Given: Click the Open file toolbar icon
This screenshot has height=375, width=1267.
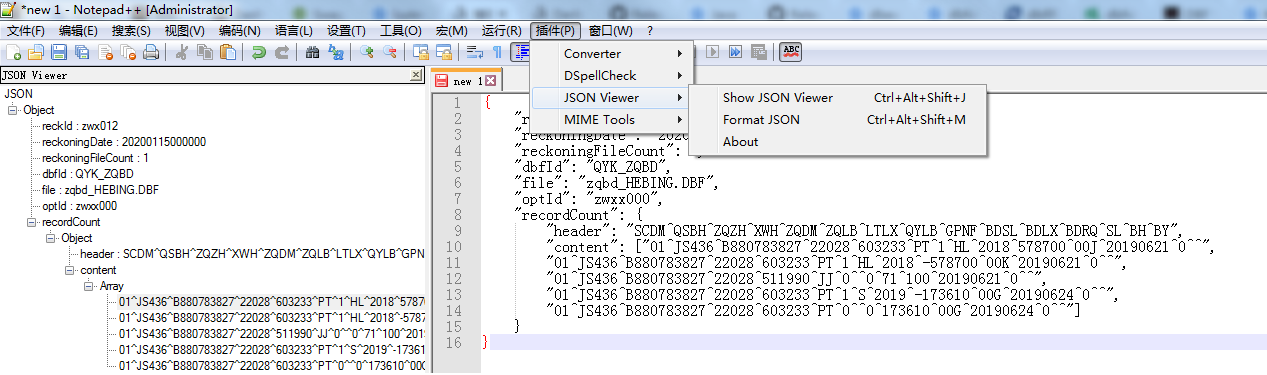Looking at the screenshot, I should 36,52.
